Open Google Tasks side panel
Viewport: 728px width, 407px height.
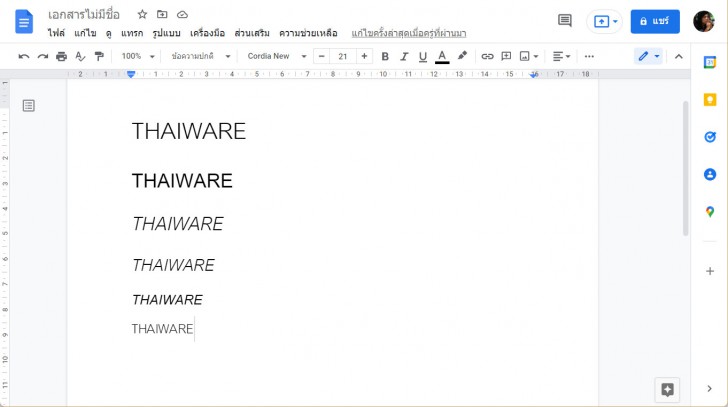(x=709, y=137)
